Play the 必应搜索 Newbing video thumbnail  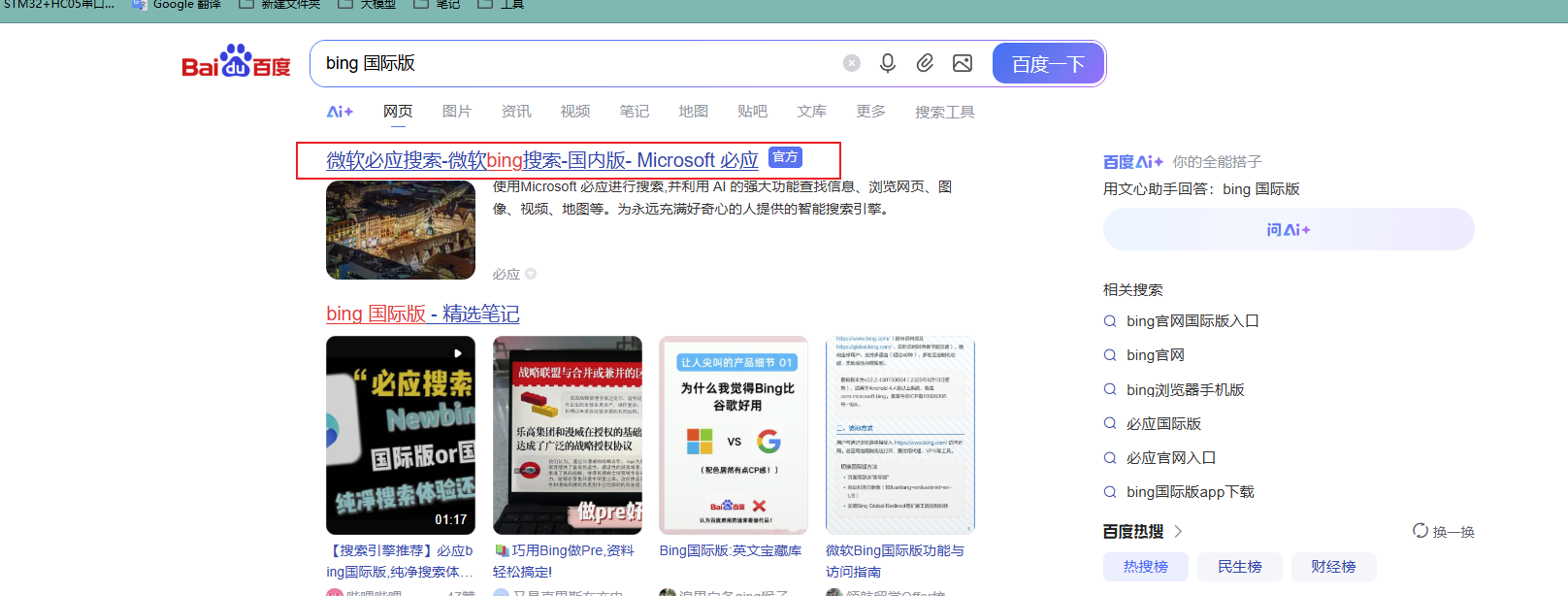[401, 435]
